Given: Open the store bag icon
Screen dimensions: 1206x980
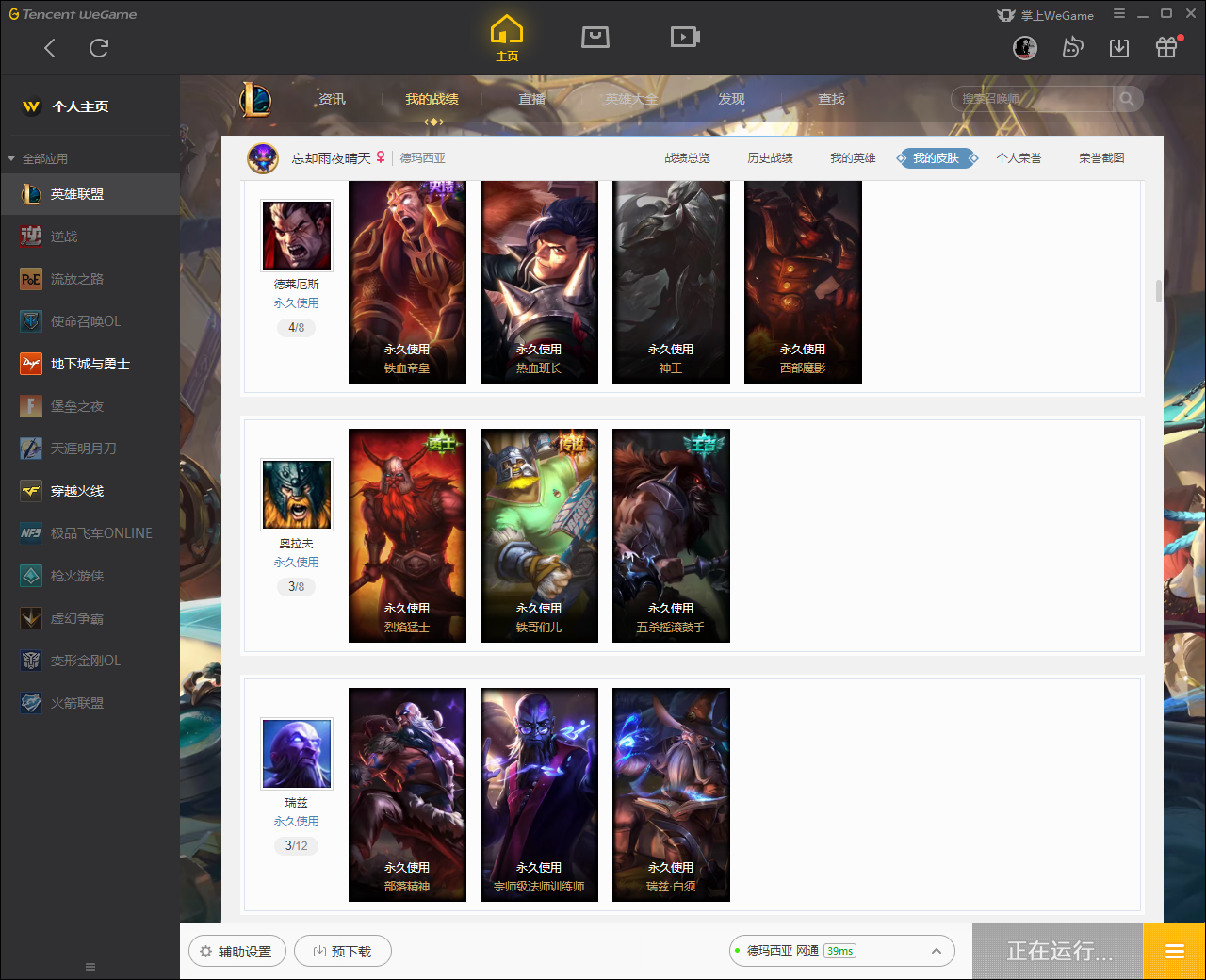Looking at the screenshot, I should pos(595,37).
